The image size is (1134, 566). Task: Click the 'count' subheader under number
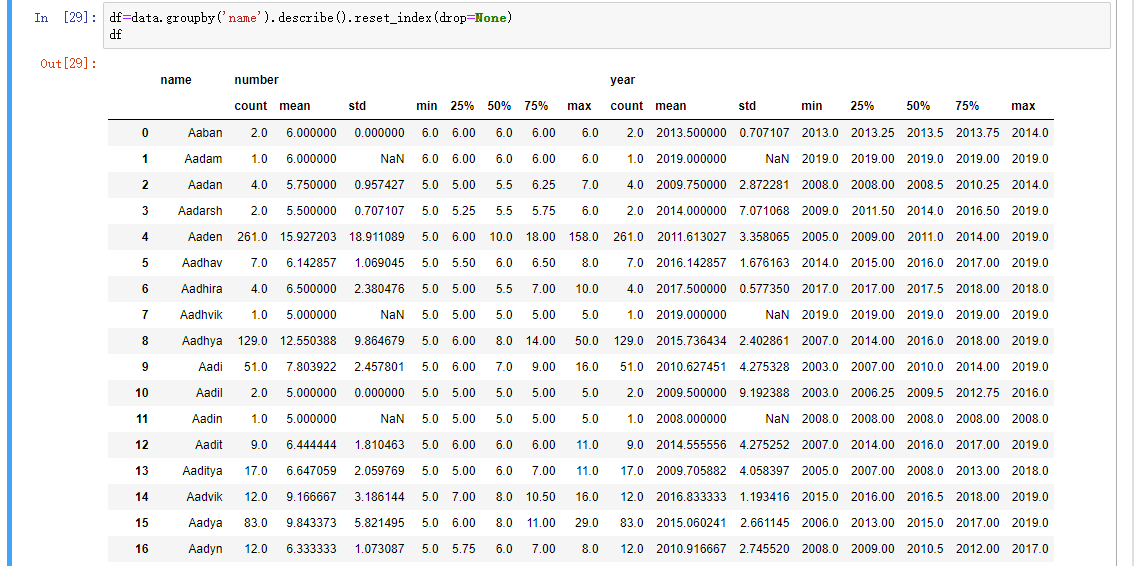click(251, 106)
